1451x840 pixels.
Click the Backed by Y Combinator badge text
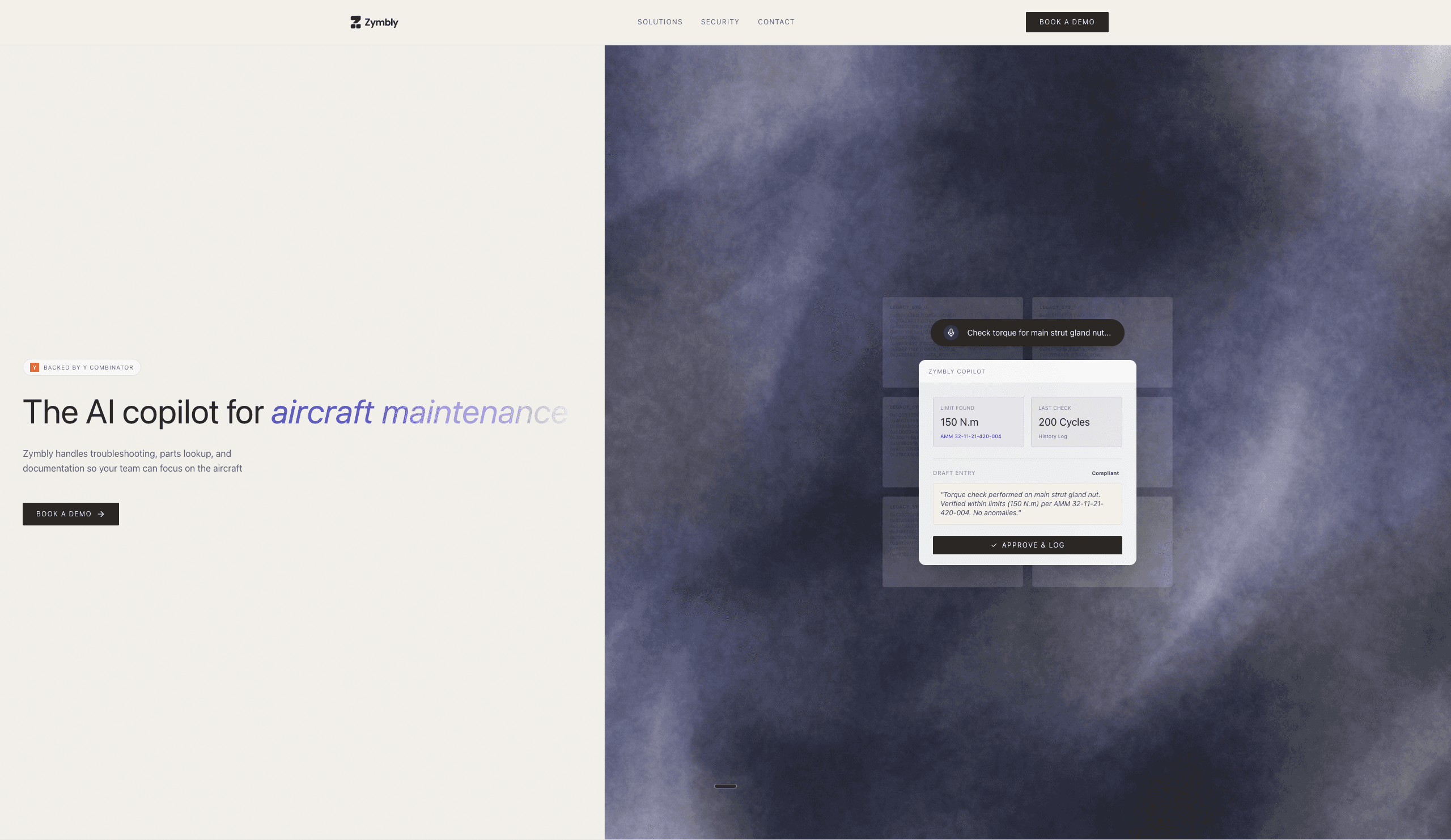coord(88,367)
